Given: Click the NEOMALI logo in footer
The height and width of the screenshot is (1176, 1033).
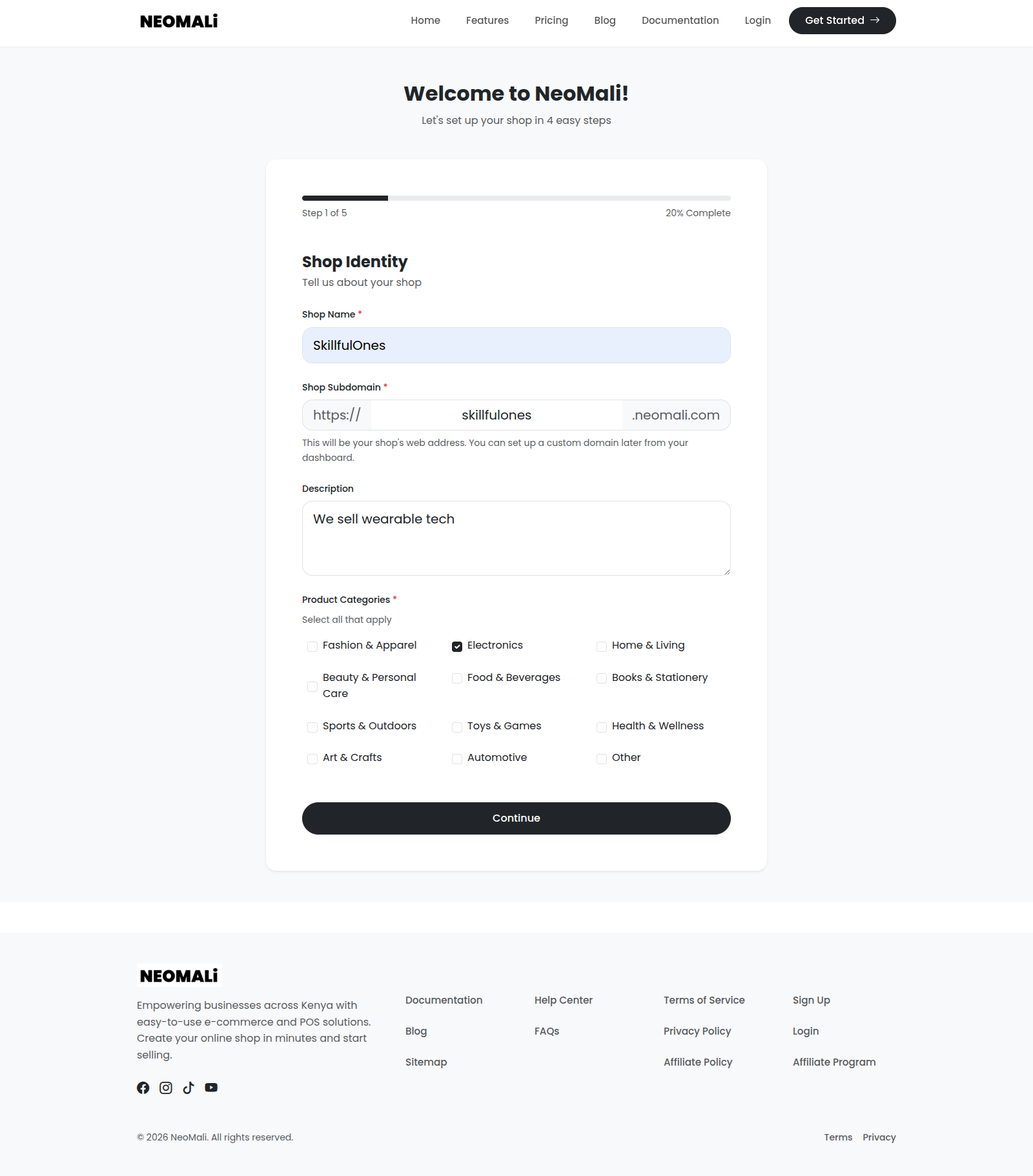Looking at the screenshot, I should pos(179,976).
